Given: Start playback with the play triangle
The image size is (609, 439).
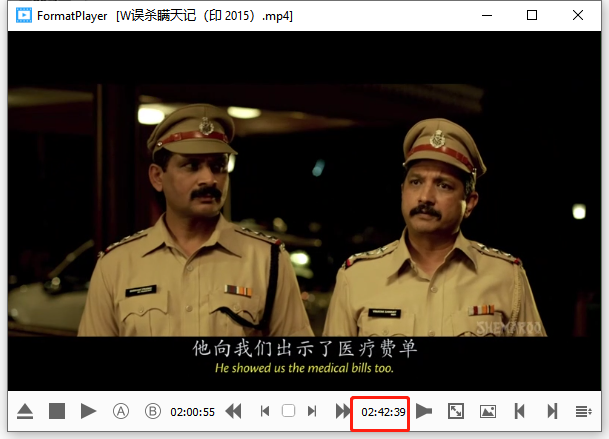Looking at the screenshot, I should [x=88, y=411].
